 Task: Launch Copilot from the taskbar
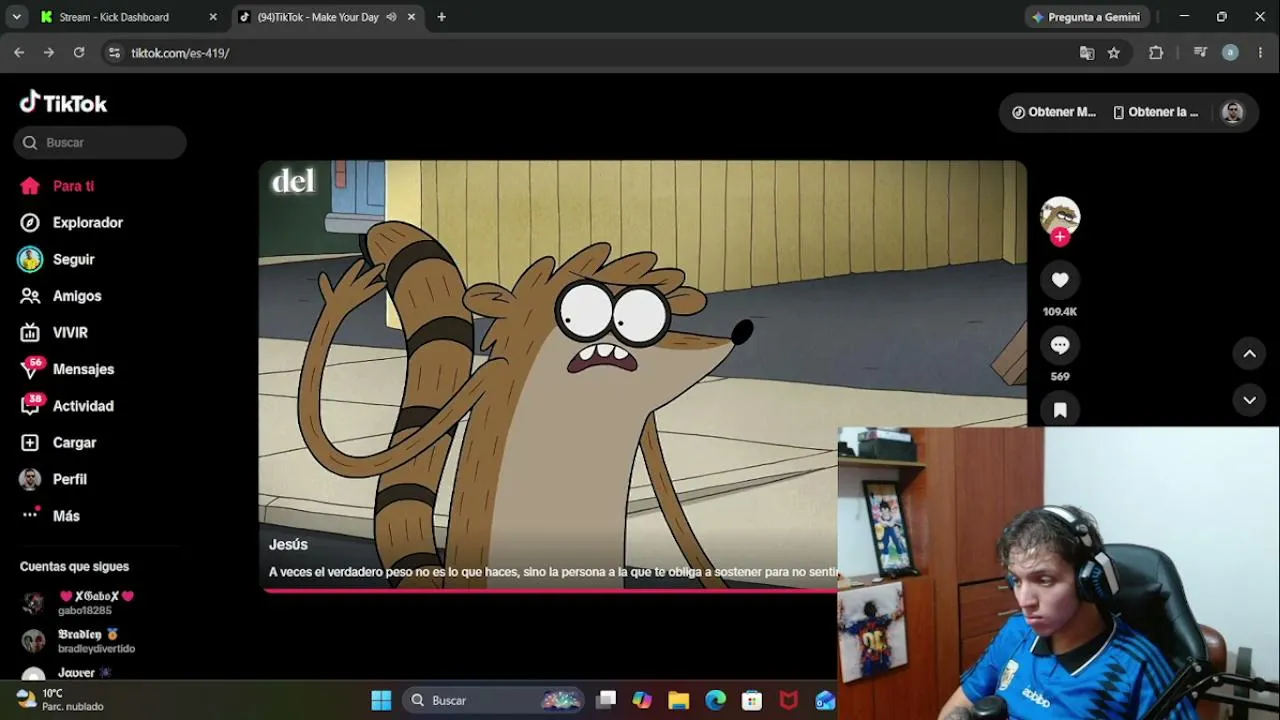coord(642,700)
